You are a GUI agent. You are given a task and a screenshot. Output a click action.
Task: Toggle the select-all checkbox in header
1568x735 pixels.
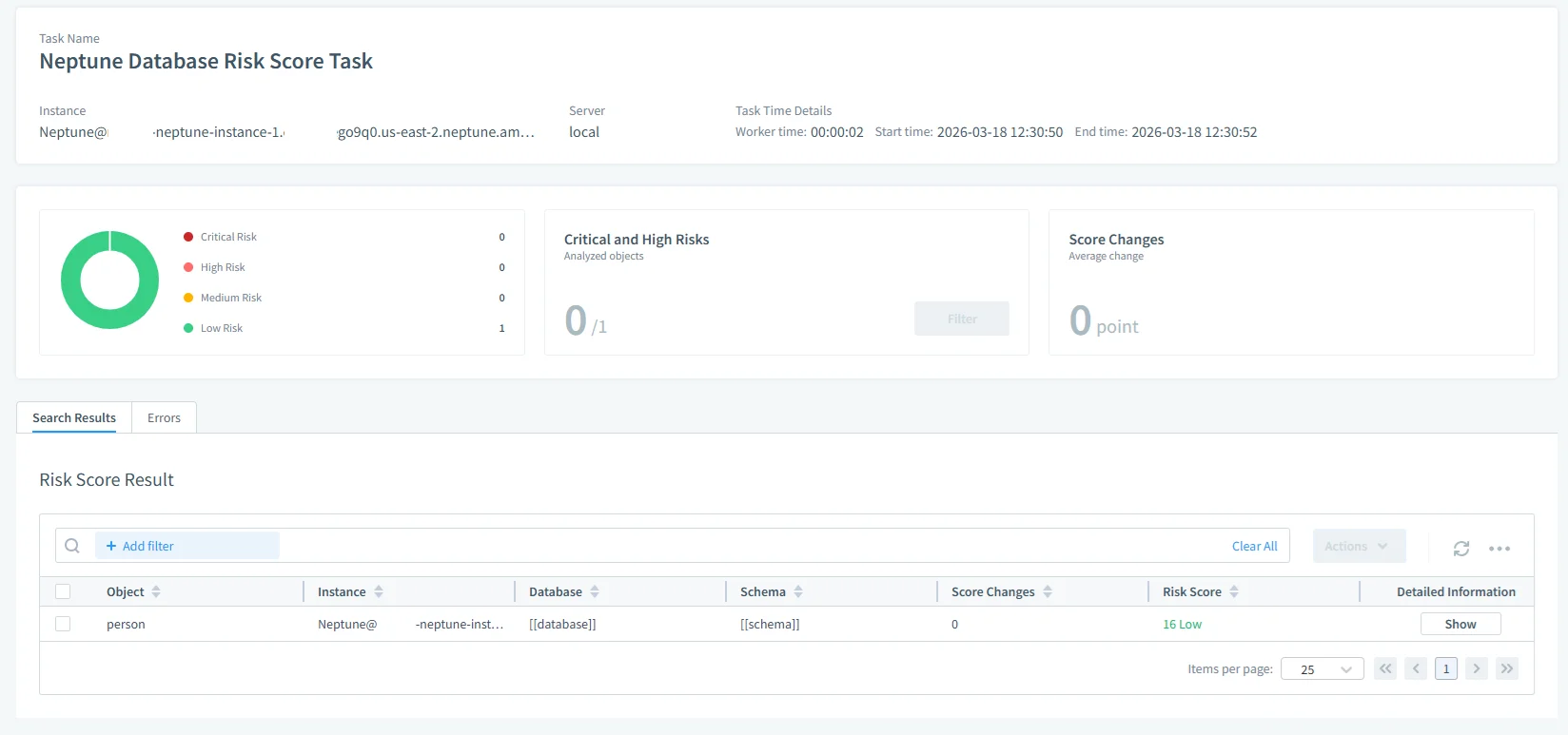point(63,591)
